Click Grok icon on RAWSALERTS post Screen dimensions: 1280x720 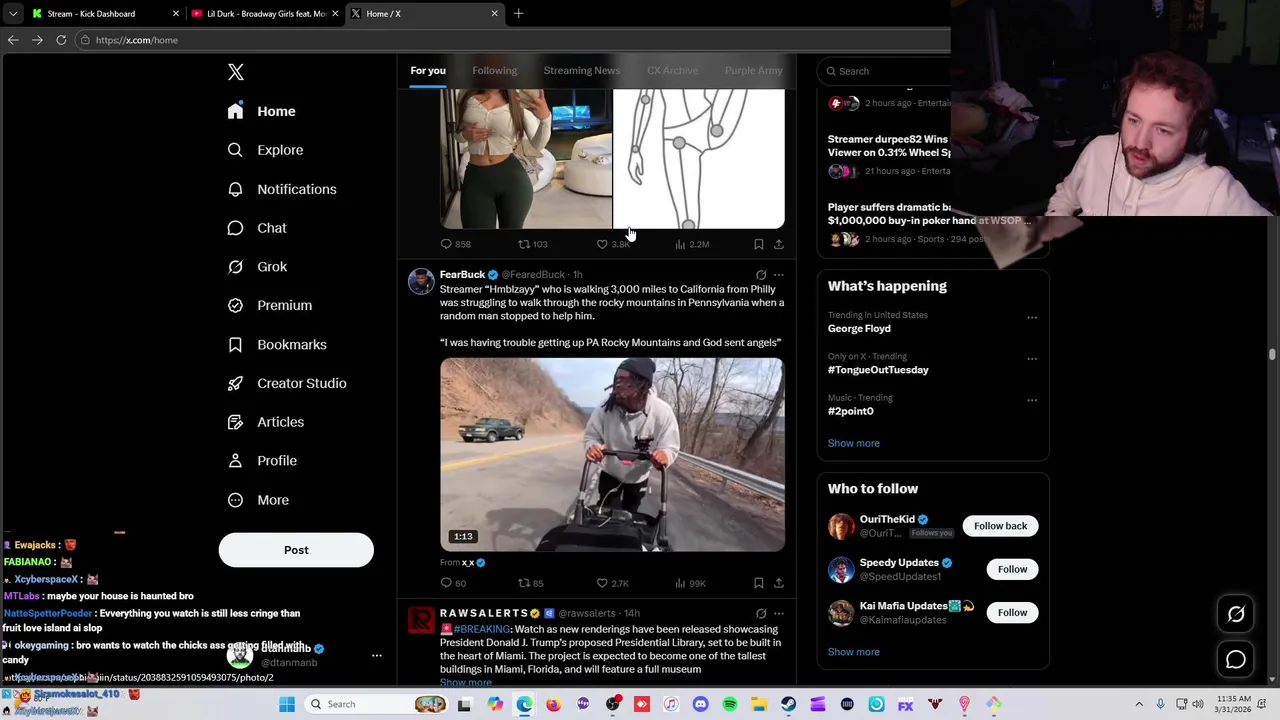coord(761,613)
